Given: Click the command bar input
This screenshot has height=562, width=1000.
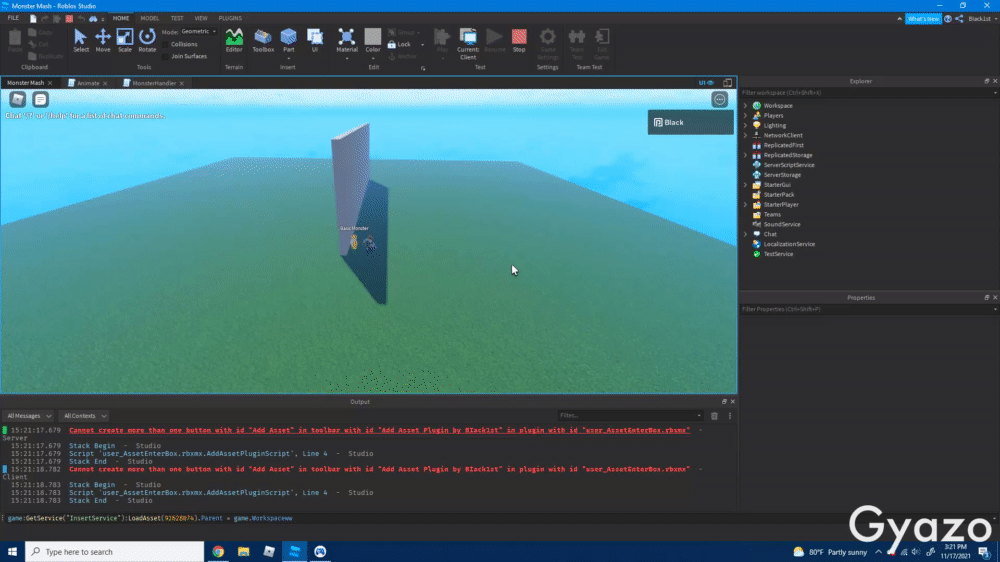Looking at the screenshot, I should 497,519.
